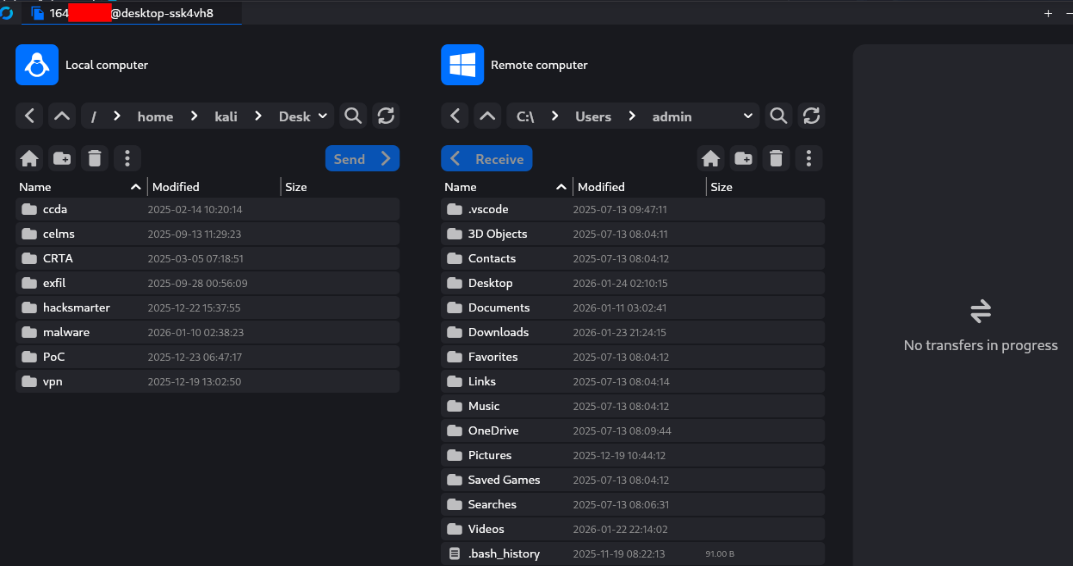Select the Saved Games remote folder
The width and height of the screenshot is (1073, 566).
(633, 480)
